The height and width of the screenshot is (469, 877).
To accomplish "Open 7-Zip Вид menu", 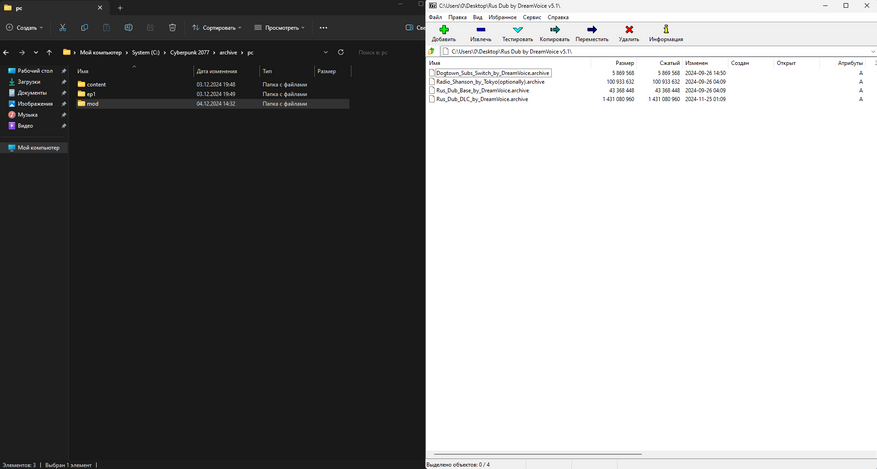I will click(x=478, y=17).
